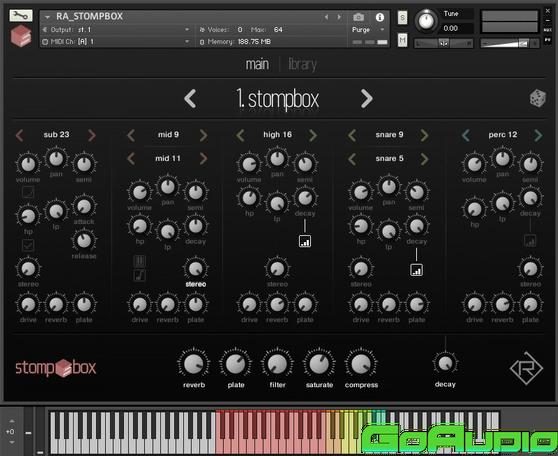Click the stompbox logo text

pos(56,368)
